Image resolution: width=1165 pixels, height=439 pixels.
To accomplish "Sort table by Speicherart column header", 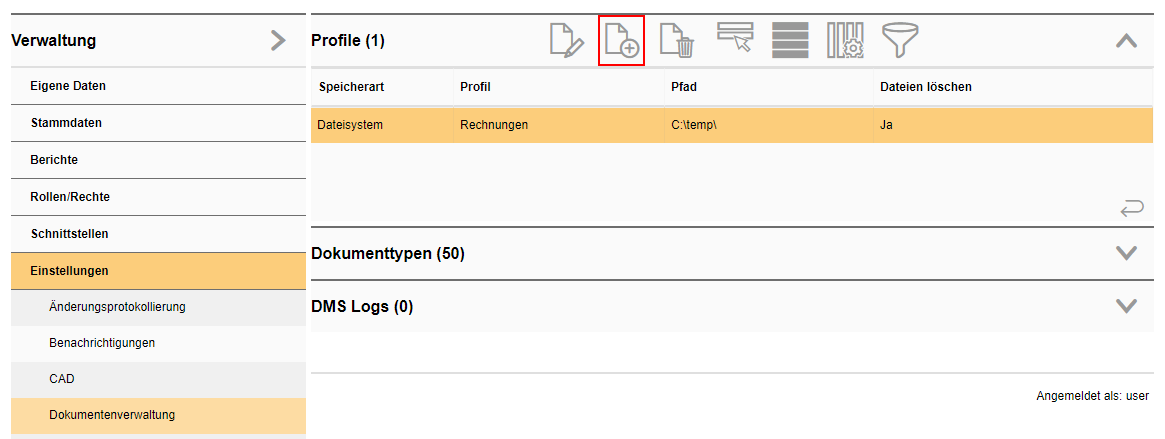I will (x=351, y=87).
